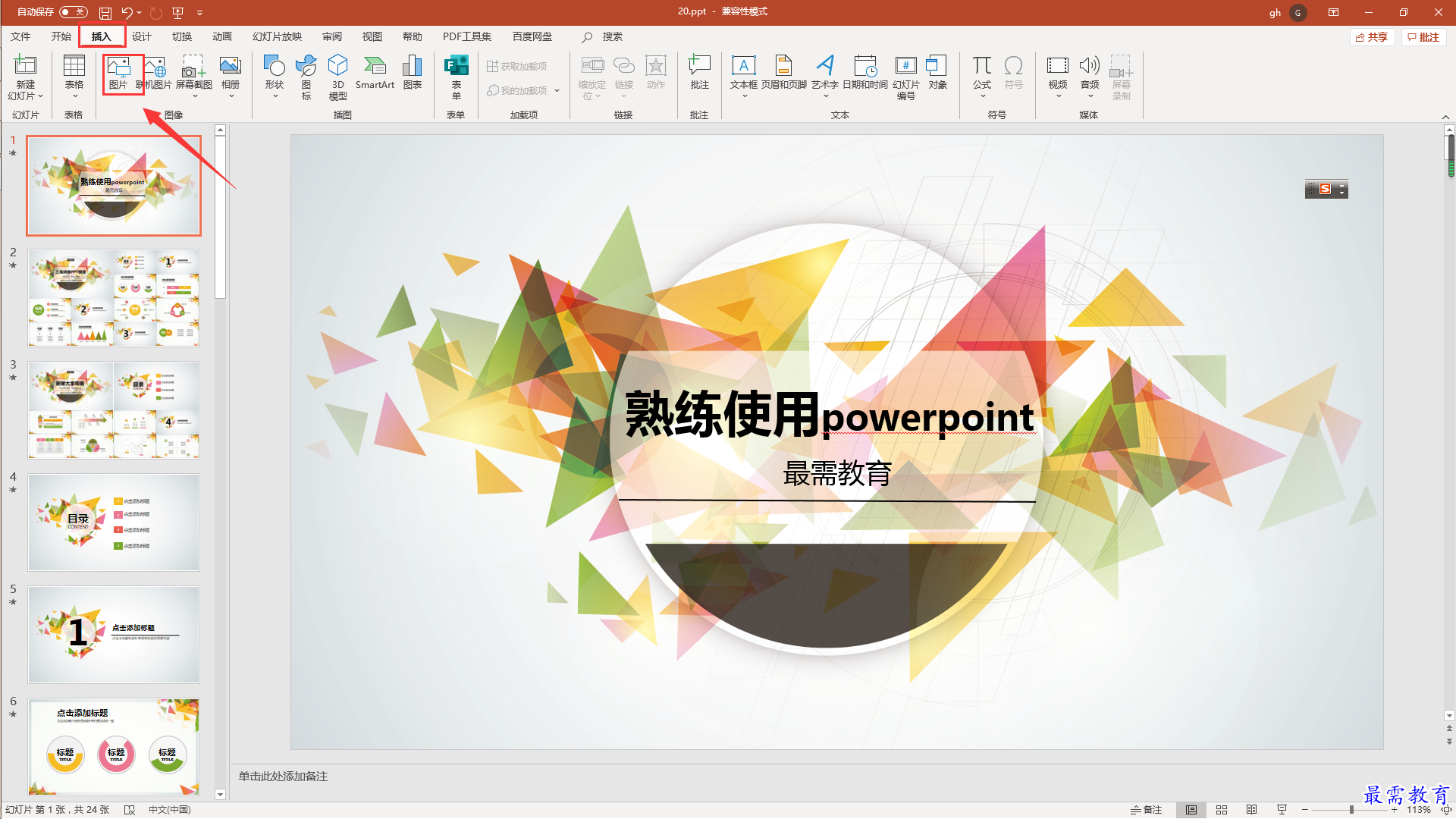The image size is (1456, 819).
Task: Click the accessibility check icon in status bar
Action: point(130,810)
